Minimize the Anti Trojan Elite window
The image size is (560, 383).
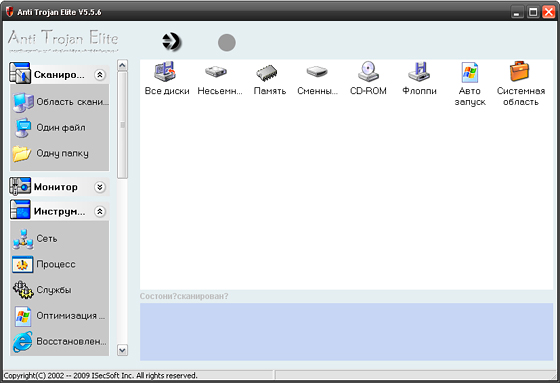point(516,12)
